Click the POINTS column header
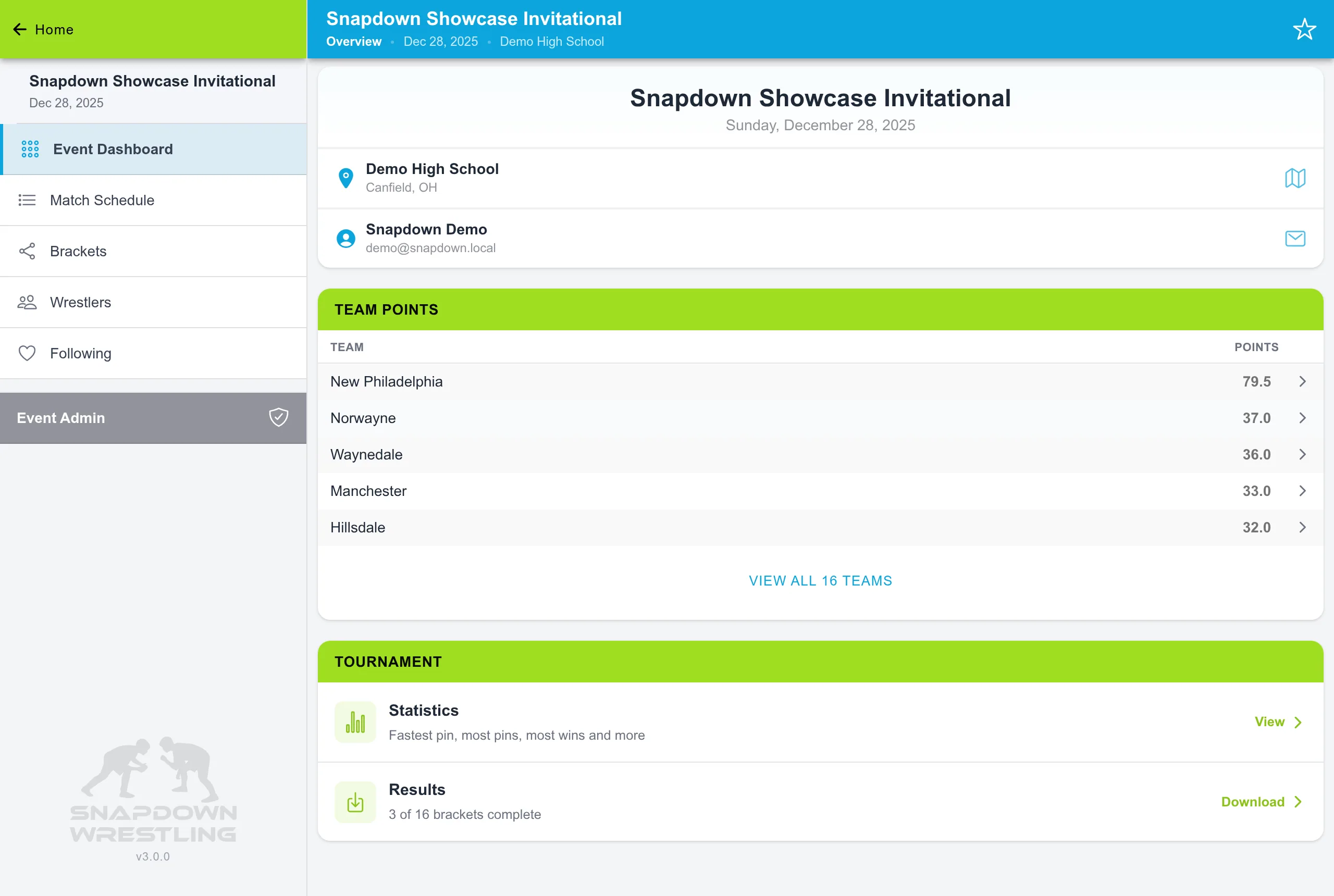This screenshot has width=1334, height=896. tap(1256, 347)
